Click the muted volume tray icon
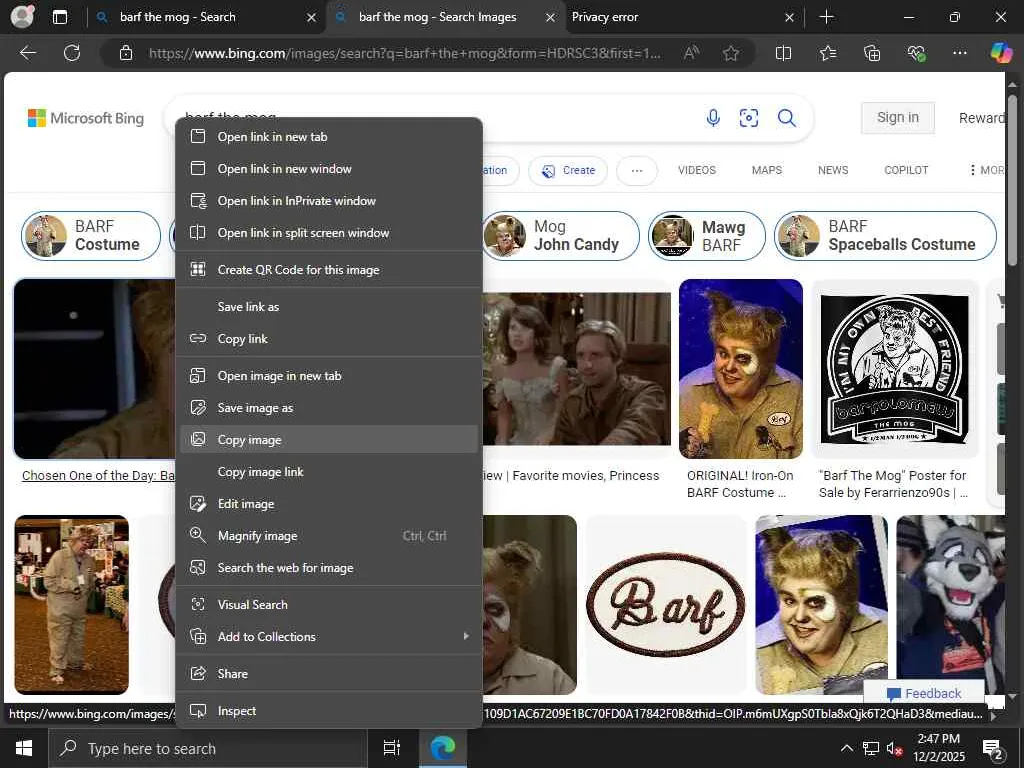This screenshot has width=1024, height=768. pyautogui.click(x=894, y=748)
